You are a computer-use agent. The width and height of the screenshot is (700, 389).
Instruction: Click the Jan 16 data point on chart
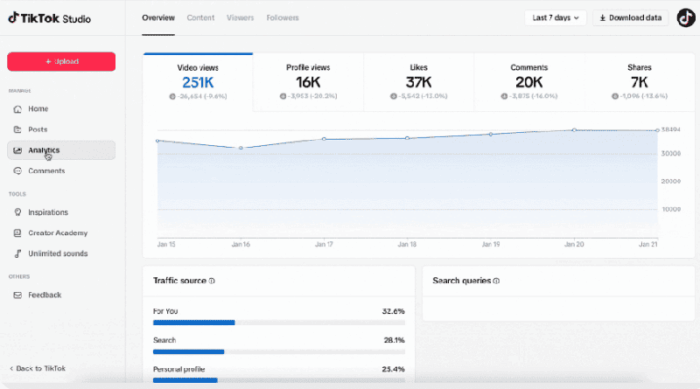(x=241, y=148)
